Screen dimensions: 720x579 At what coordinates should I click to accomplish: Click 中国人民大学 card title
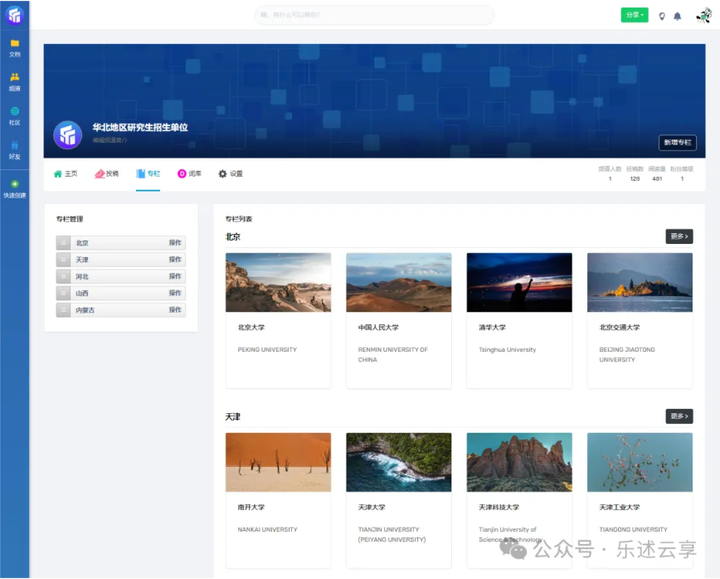pos(378,327)
